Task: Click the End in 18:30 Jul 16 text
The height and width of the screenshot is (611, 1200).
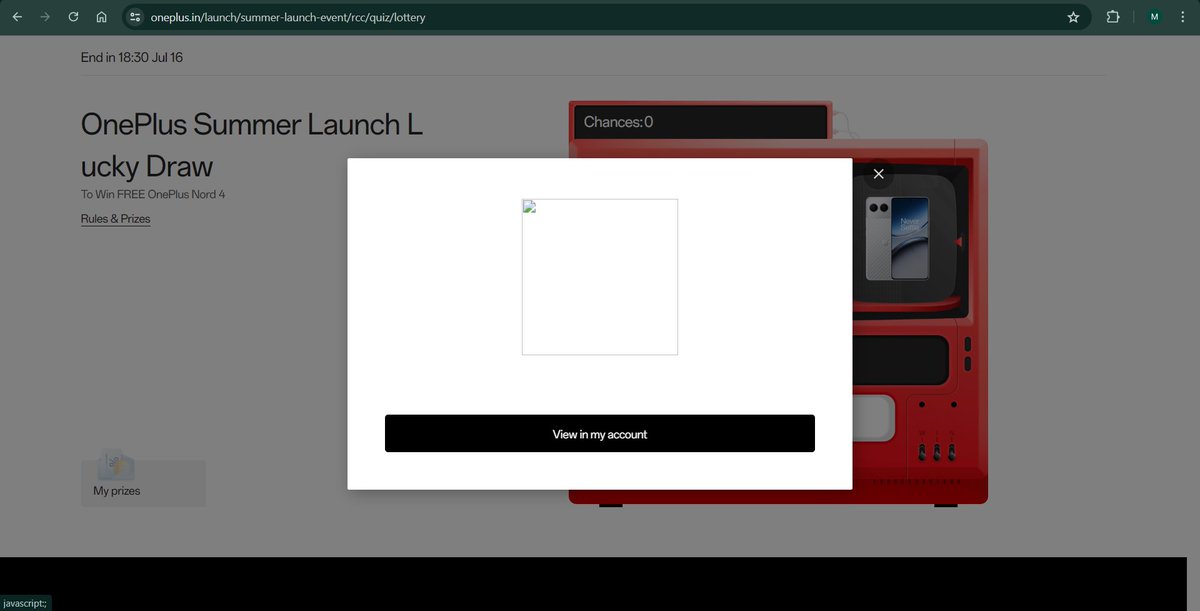Action: pyautogui.click(x=132, y=58)
